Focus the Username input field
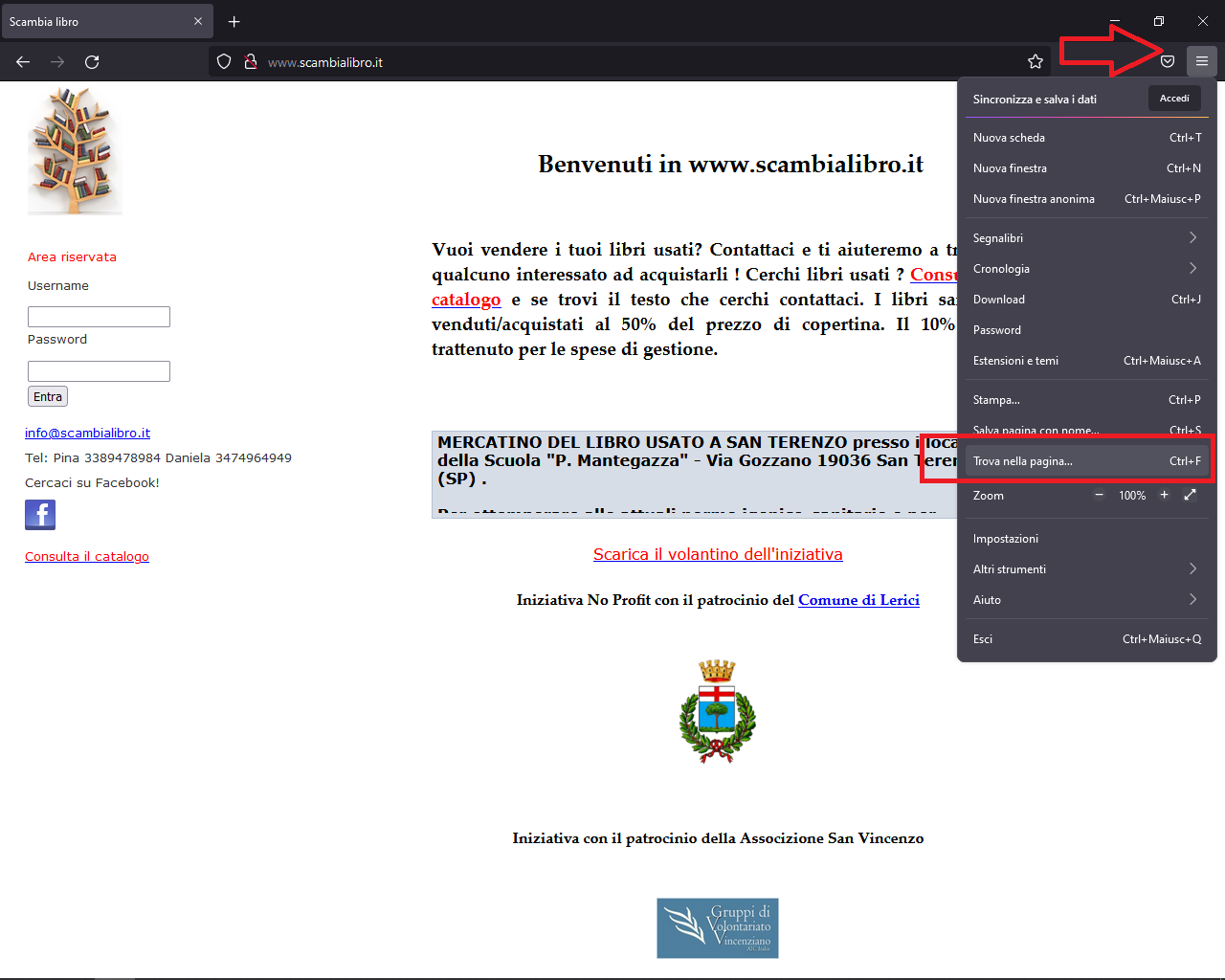Screen dimensions: 1225x980 (99, 317)
